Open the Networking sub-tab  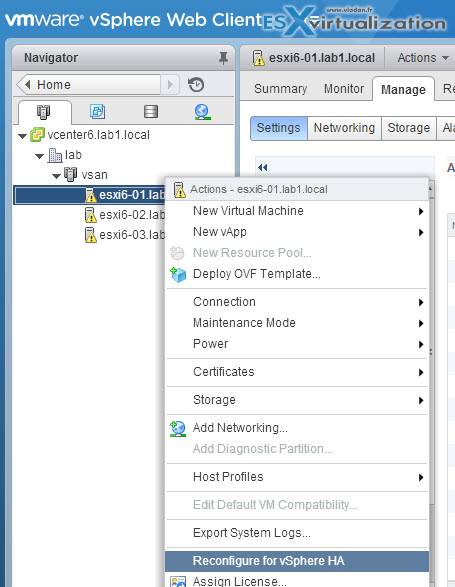[344, 128]
